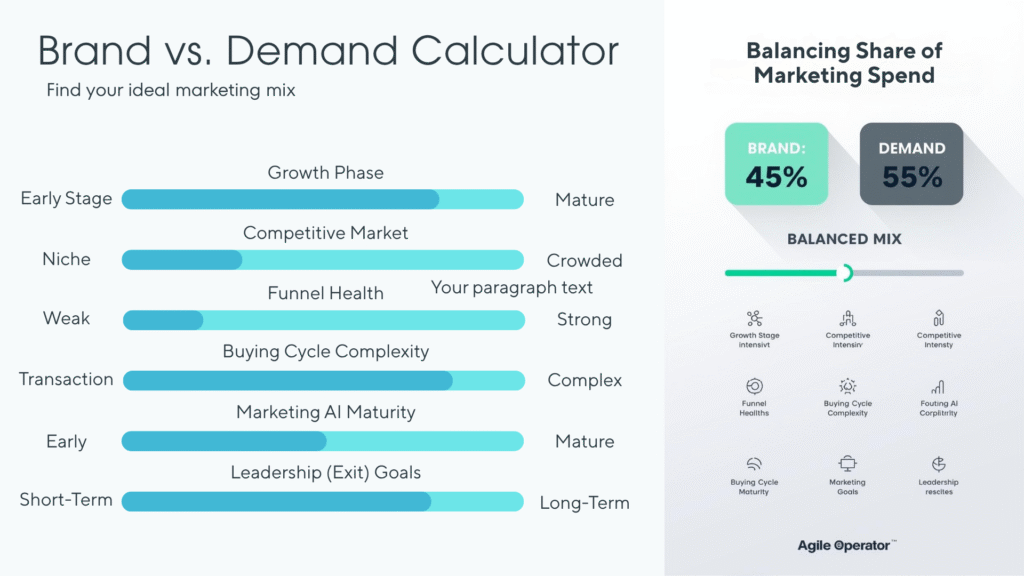Select the green Brand 45% card

coord(776,164)
